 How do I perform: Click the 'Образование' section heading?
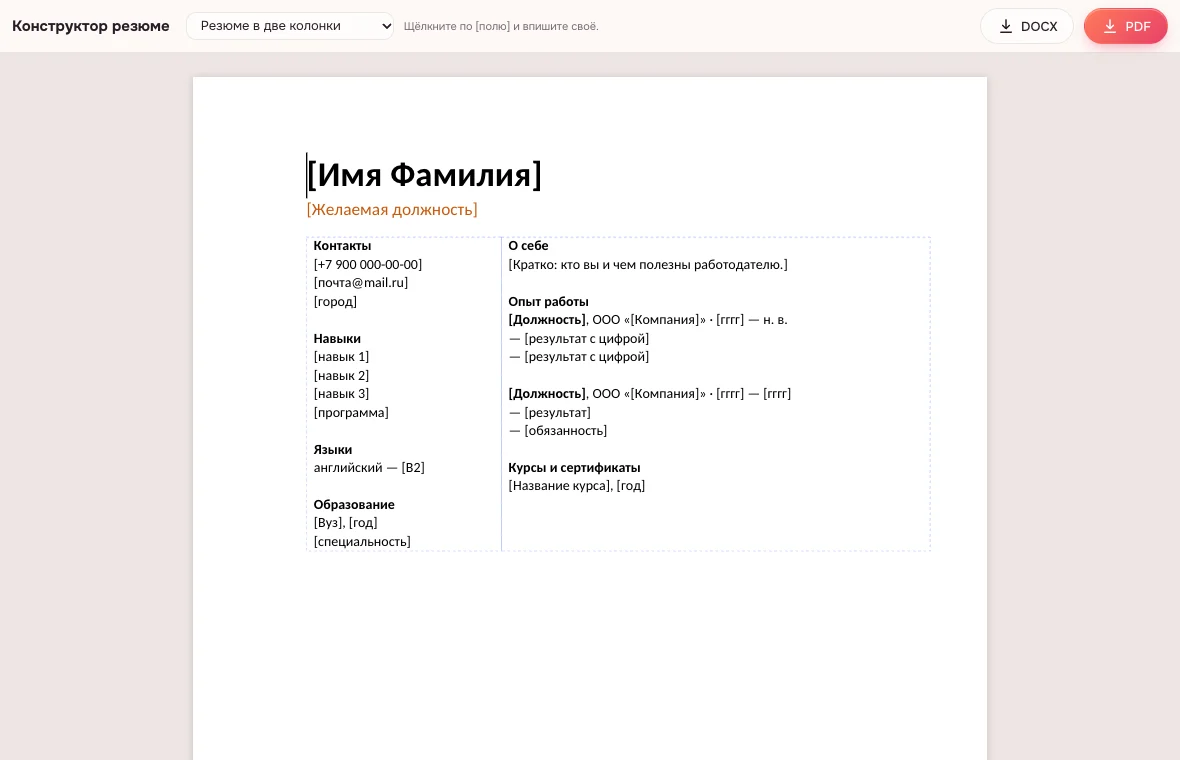[354, 504]
